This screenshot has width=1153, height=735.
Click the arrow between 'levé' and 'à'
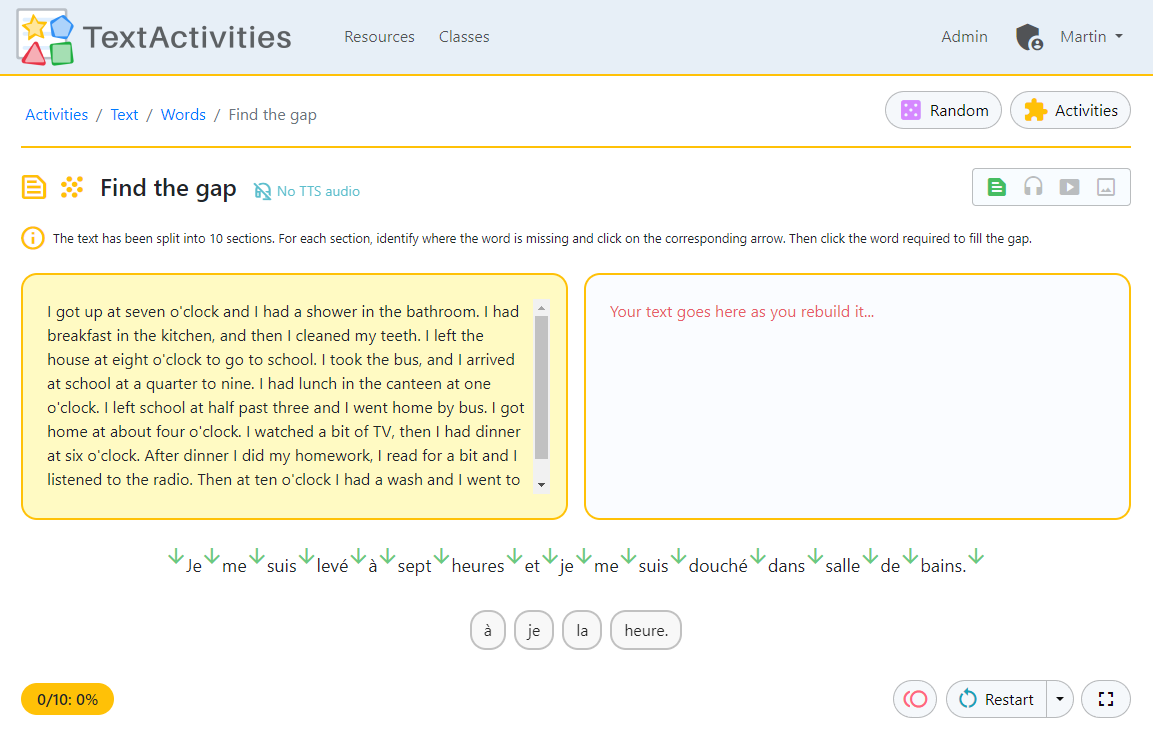pos(358,556)
